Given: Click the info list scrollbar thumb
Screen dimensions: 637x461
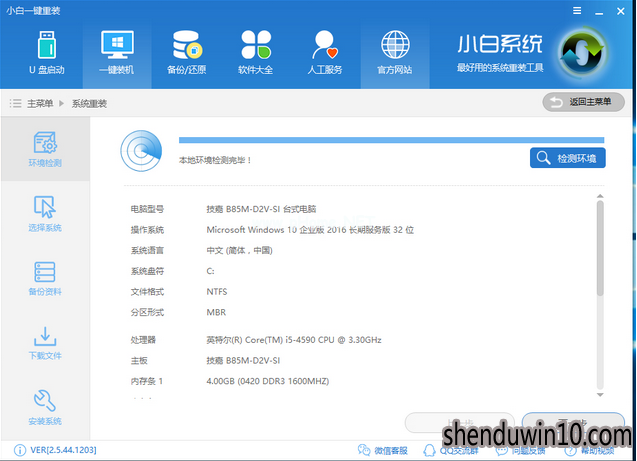Looking at the screenshot, I should pyautogui.click(x=600, y=248).
